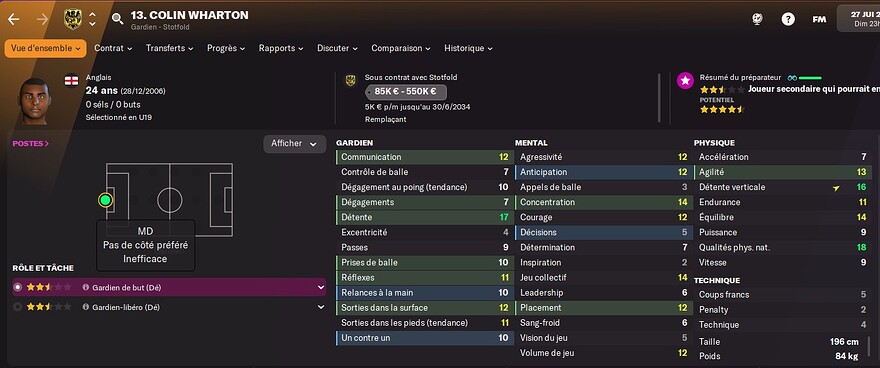Click the search magnifier icon
This screenshot has width=880, height=368.
pyautogui.click(x=117, y=19)
